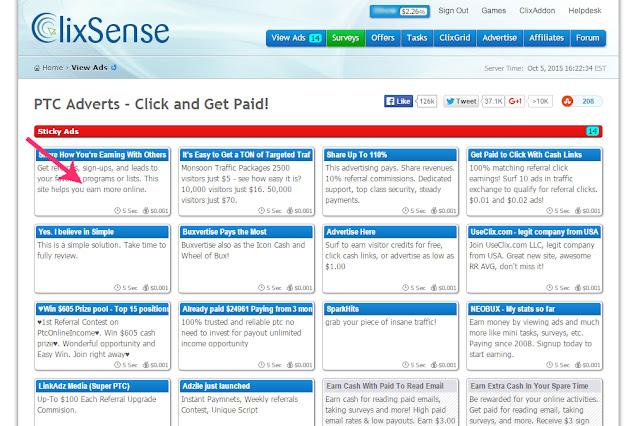The width and height of the screenshot is (640, 426).
Task: Click the 5 Sec timer on SparkHits ad
Action: [x=414, y=365]
